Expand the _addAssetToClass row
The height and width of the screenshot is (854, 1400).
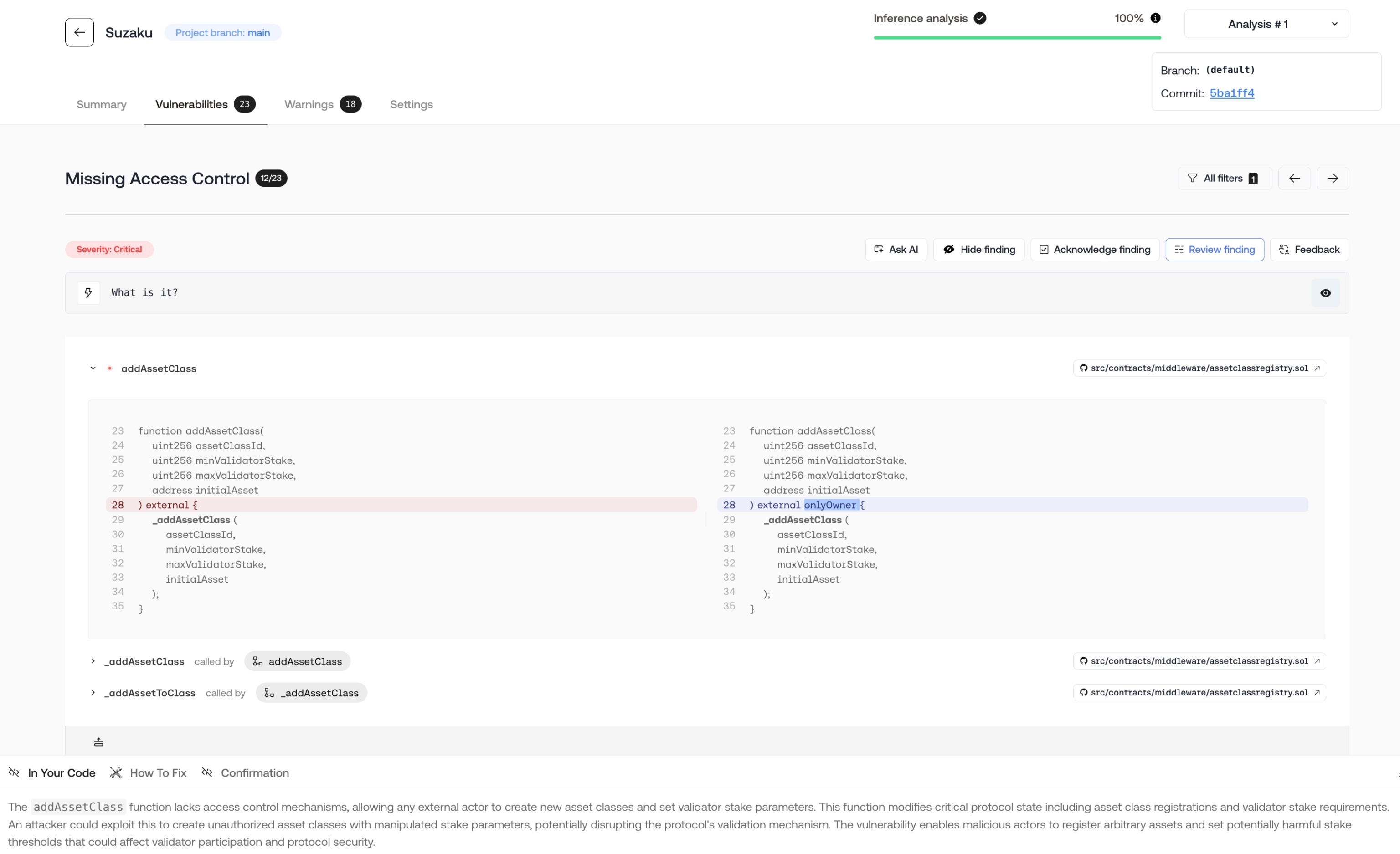click(x=93, y=693)
